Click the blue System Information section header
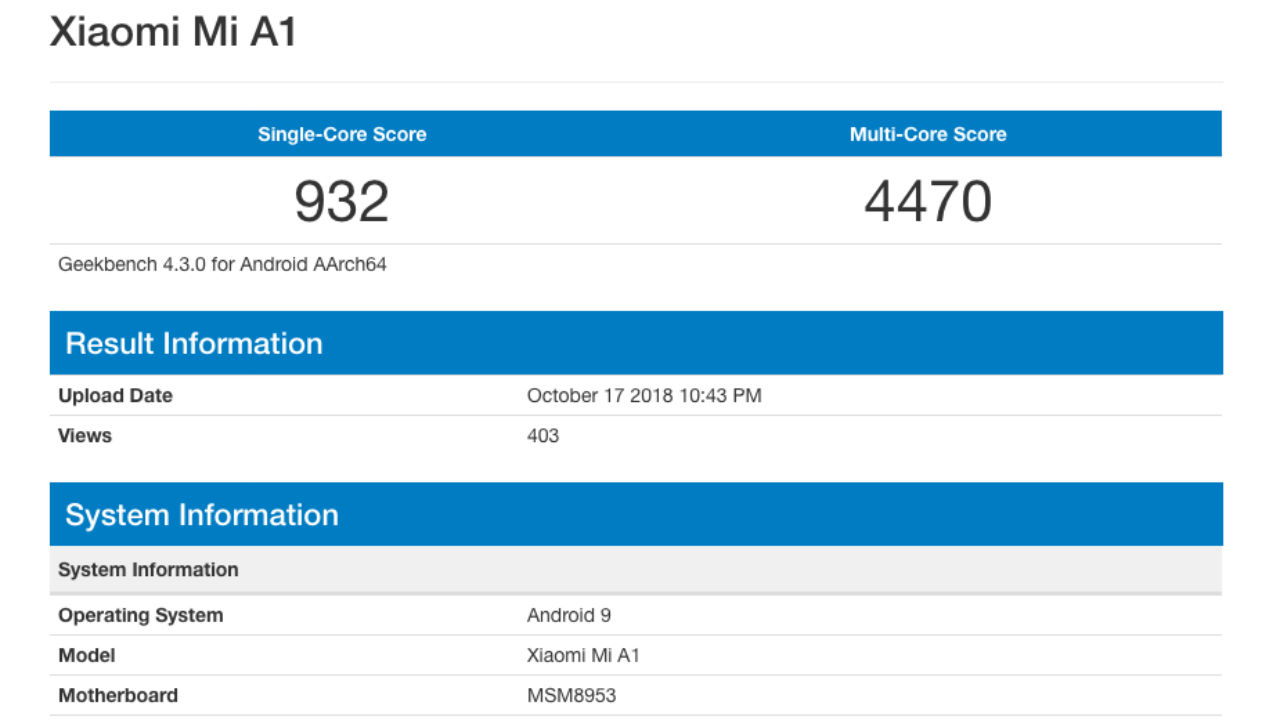Image resolution: width=1280 pixels, height=720 pixels. click(x=636, y=514)
